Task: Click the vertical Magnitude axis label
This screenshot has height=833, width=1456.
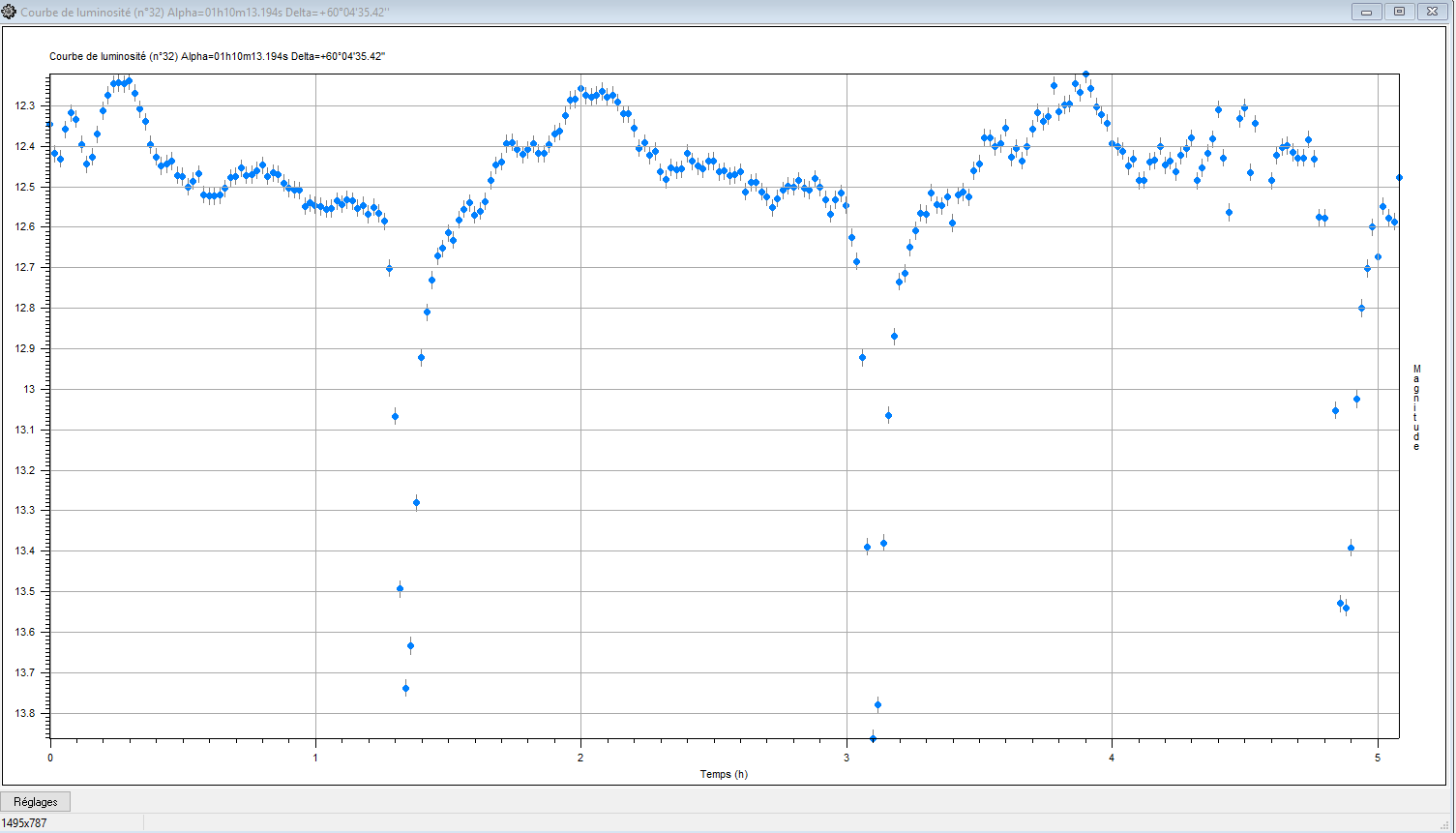Action: tap(1416, 407)
